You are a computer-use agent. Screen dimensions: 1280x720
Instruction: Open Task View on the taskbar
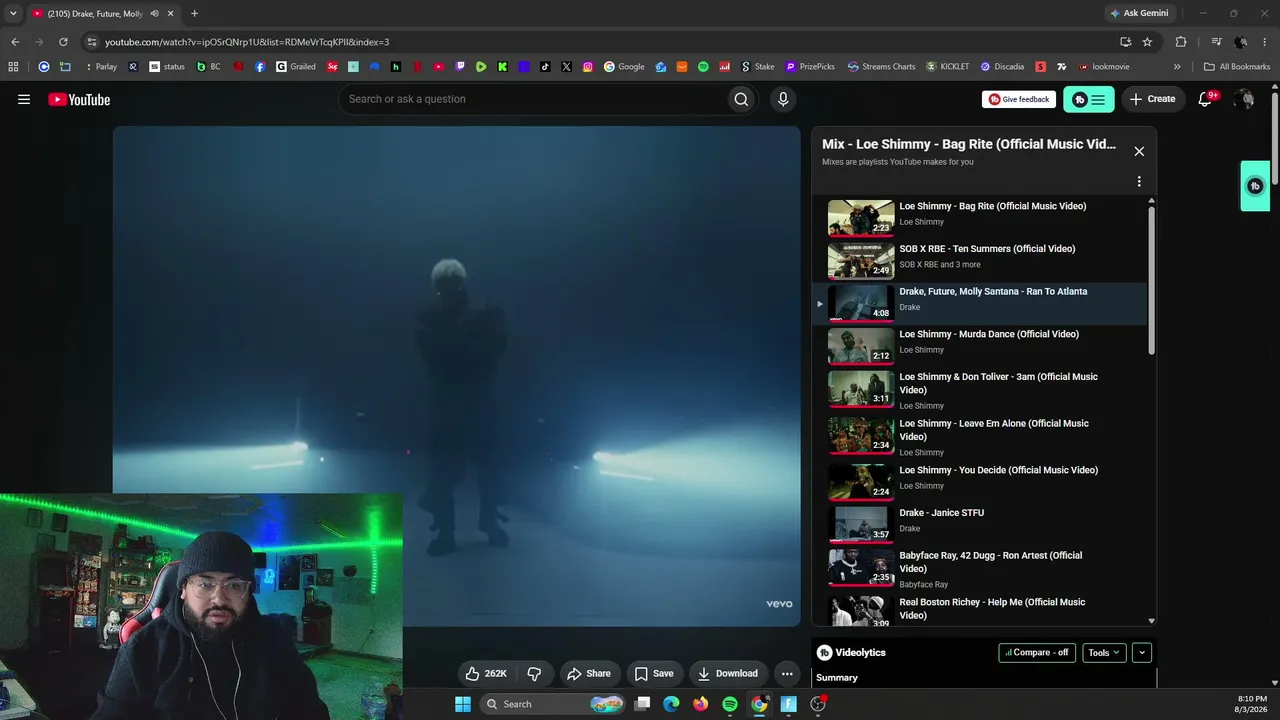click(643, 704)
